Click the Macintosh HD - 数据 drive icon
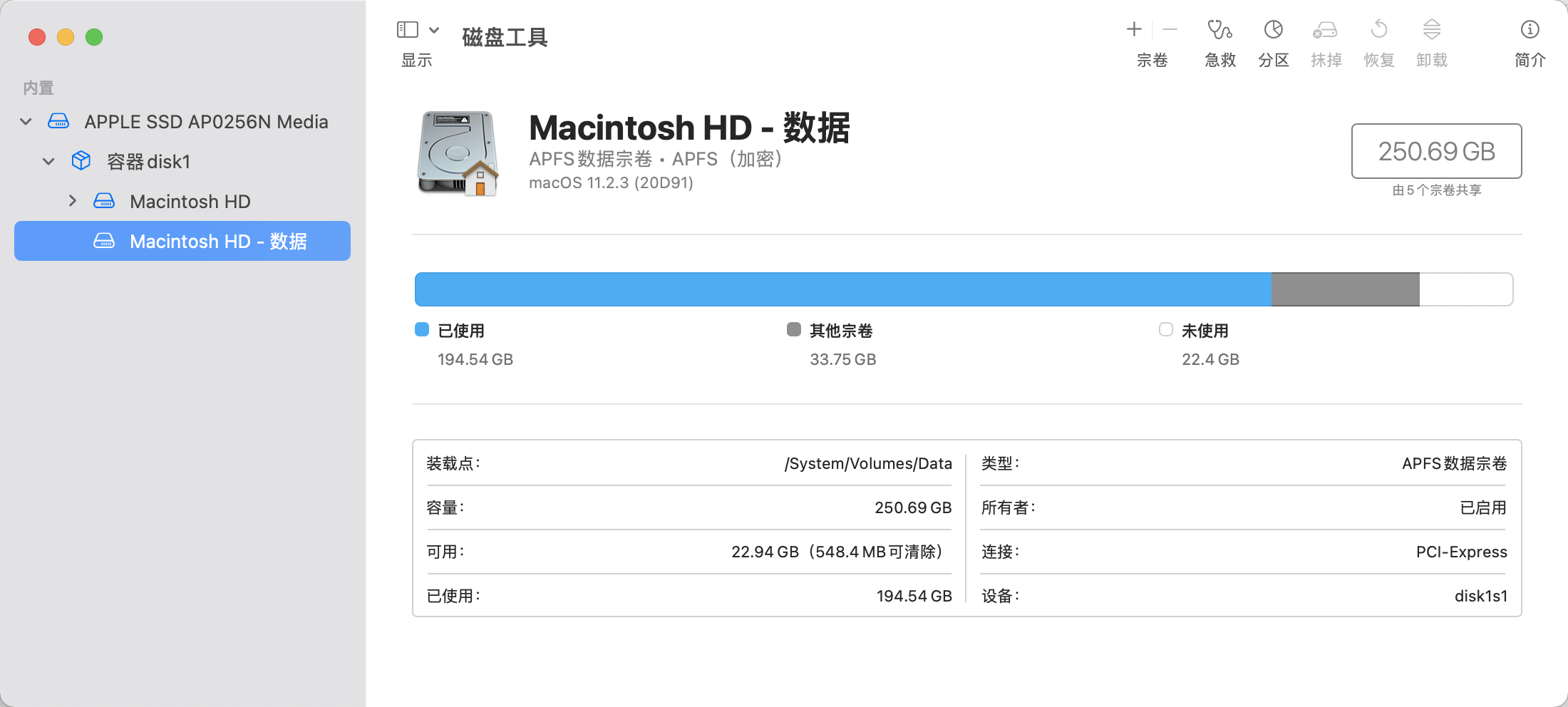 (104, 241)
